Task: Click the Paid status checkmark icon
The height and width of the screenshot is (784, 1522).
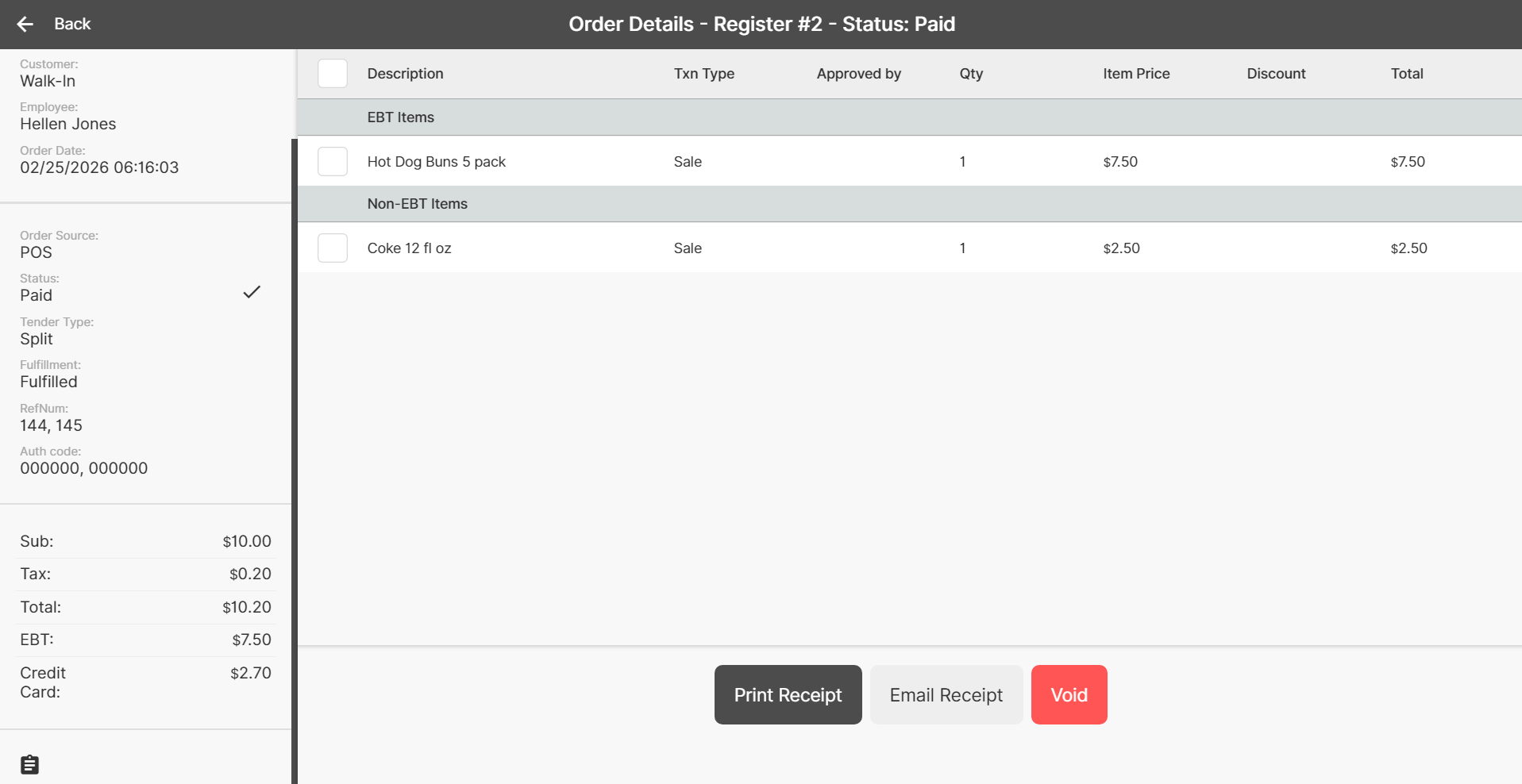Action: (x=252, y=292)
